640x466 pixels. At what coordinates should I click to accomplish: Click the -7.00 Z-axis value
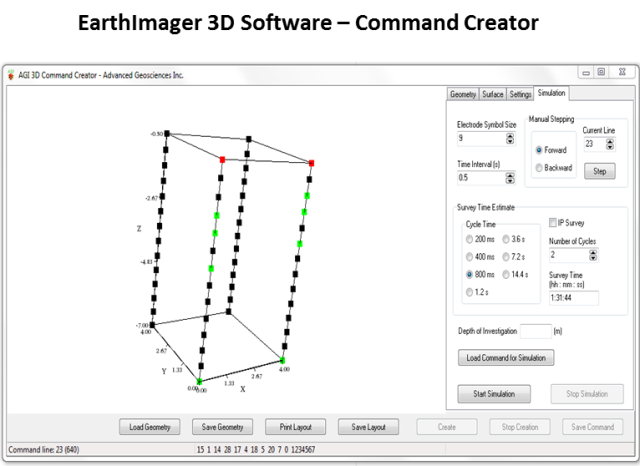click(142, 326)
